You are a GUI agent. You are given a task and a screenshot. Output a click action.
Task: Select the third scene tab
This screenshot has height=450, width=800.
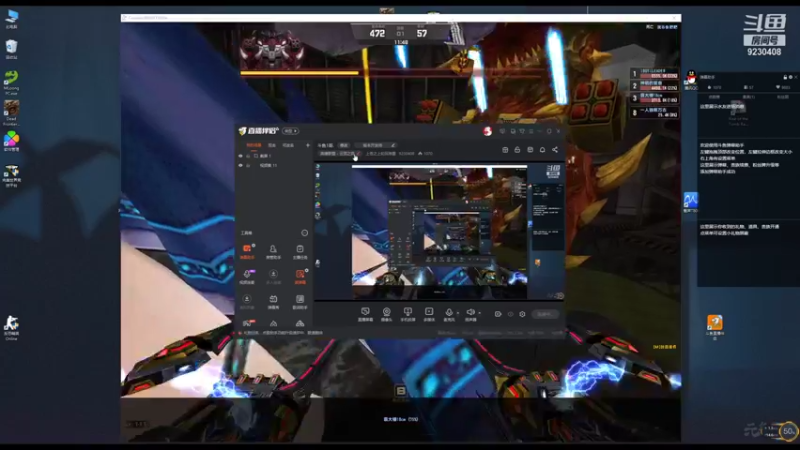pos(288,145)
